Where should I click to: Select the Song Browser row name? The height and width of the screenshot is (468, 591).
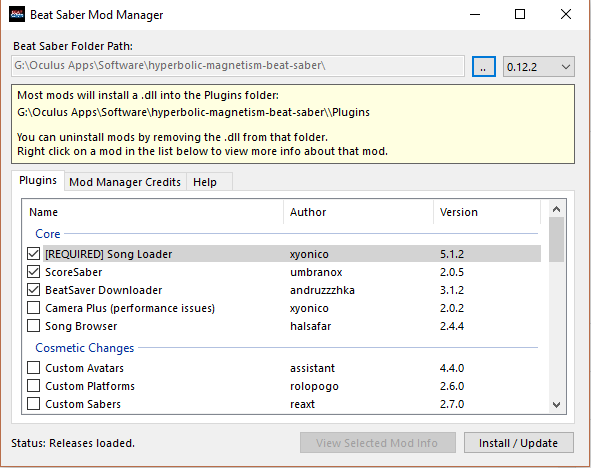pos(81,326)
